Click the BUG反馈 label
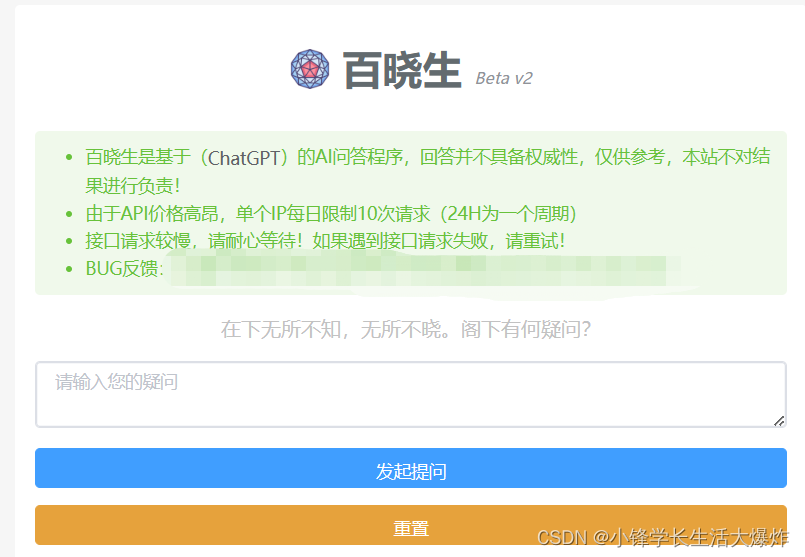This screenshot has width=805, height=557. (124, 268)
